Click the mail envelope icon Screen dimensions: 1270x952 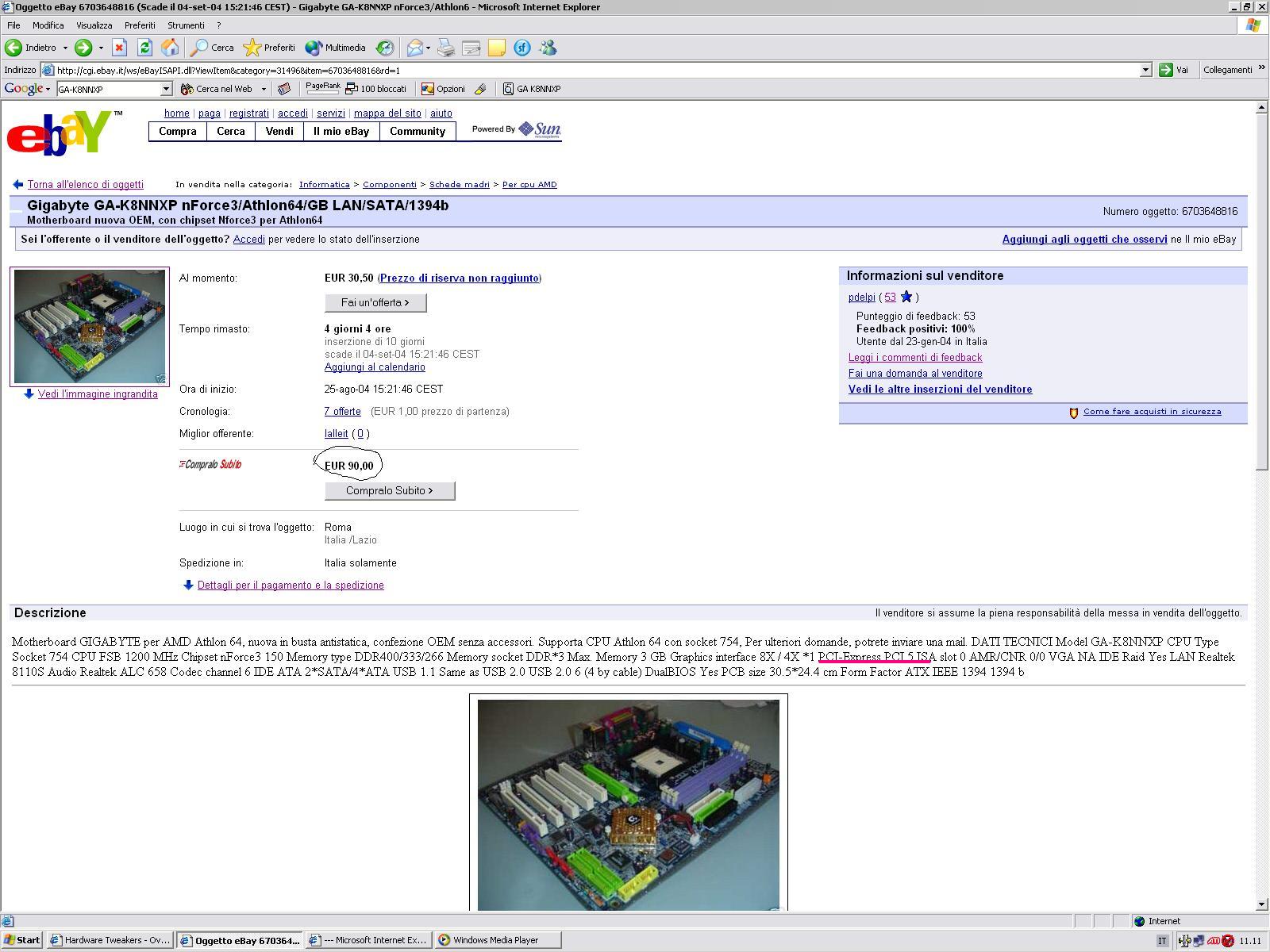click(415, 48)
